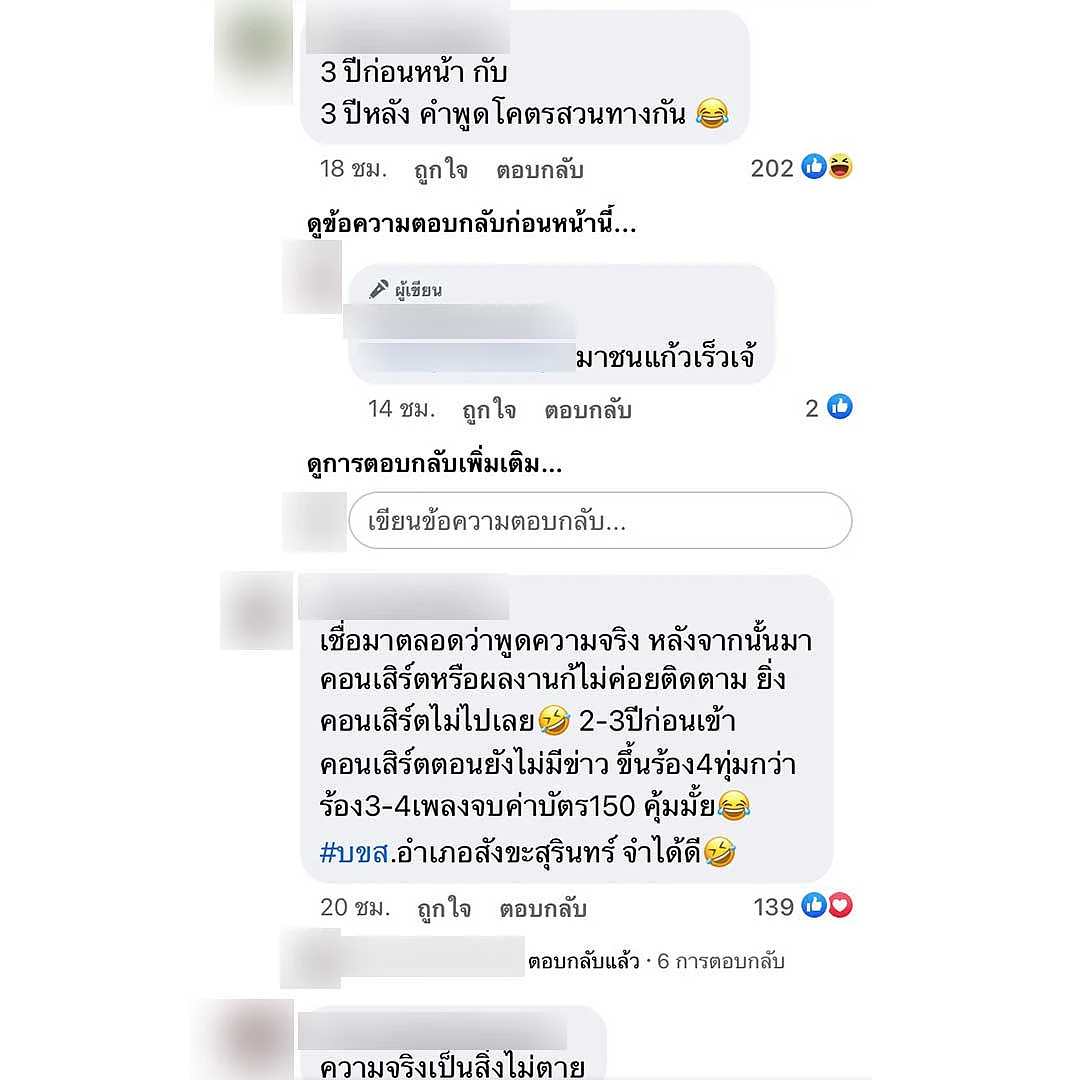The width and height of the screenshot is (1080, 1080).
Task: Like the author's reply from 14 ชม.
Action: point(489,411)
